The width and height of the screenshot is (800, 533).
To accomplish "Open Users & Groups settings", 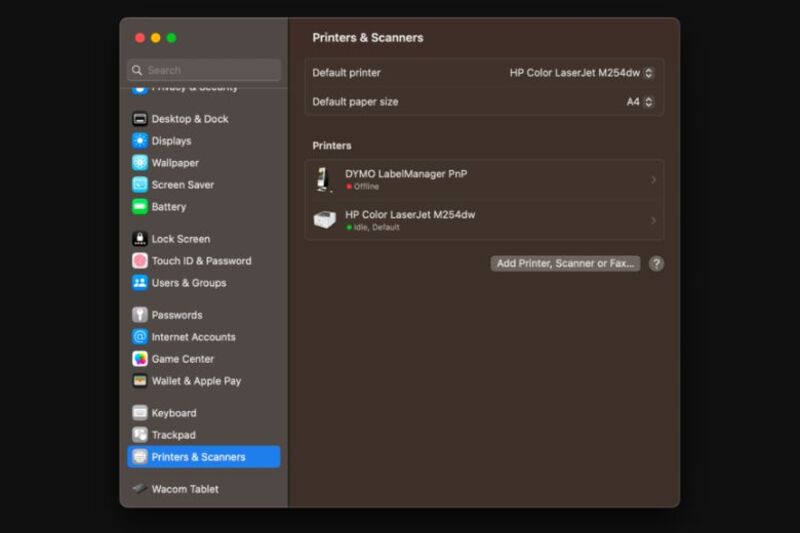I will click(204, 283).
